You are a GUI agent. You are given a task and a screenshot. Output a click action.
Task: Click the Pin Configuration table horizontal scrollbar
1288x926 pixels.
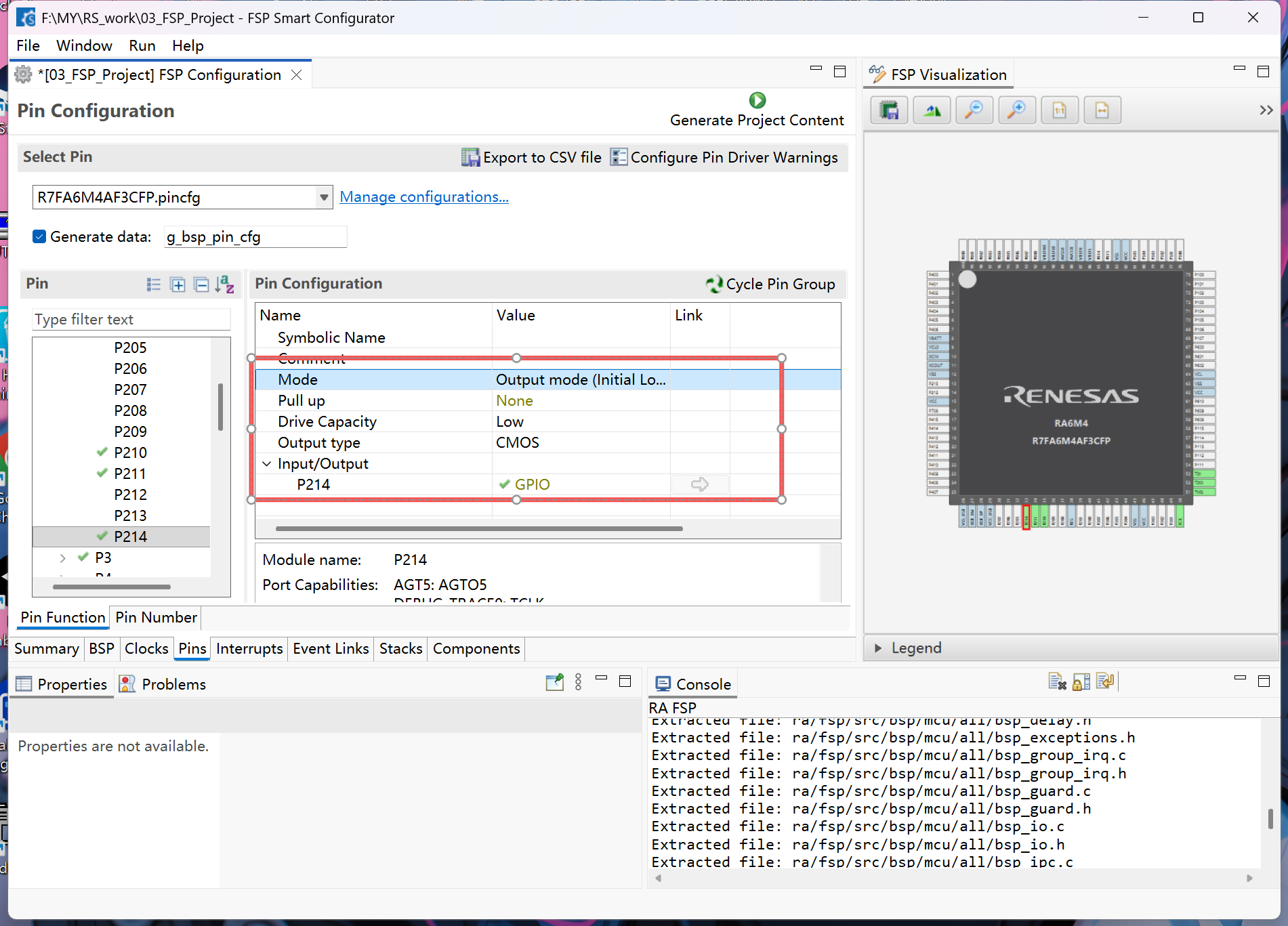(x=479, y=528)
